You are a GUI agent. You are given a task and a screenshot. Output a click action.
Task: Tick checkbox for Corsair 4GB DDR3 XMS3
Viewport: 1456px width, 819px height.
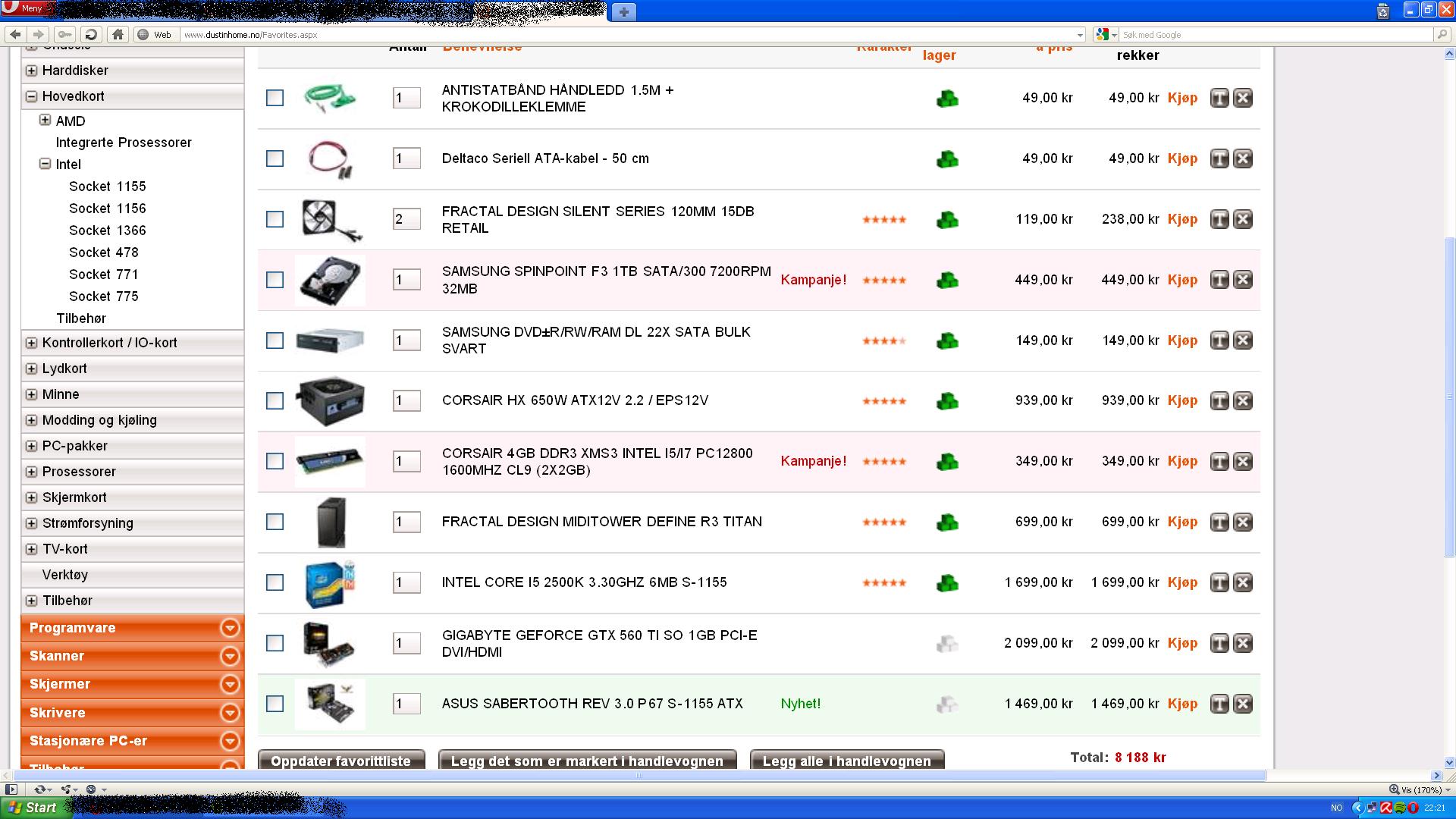point(275,461)
